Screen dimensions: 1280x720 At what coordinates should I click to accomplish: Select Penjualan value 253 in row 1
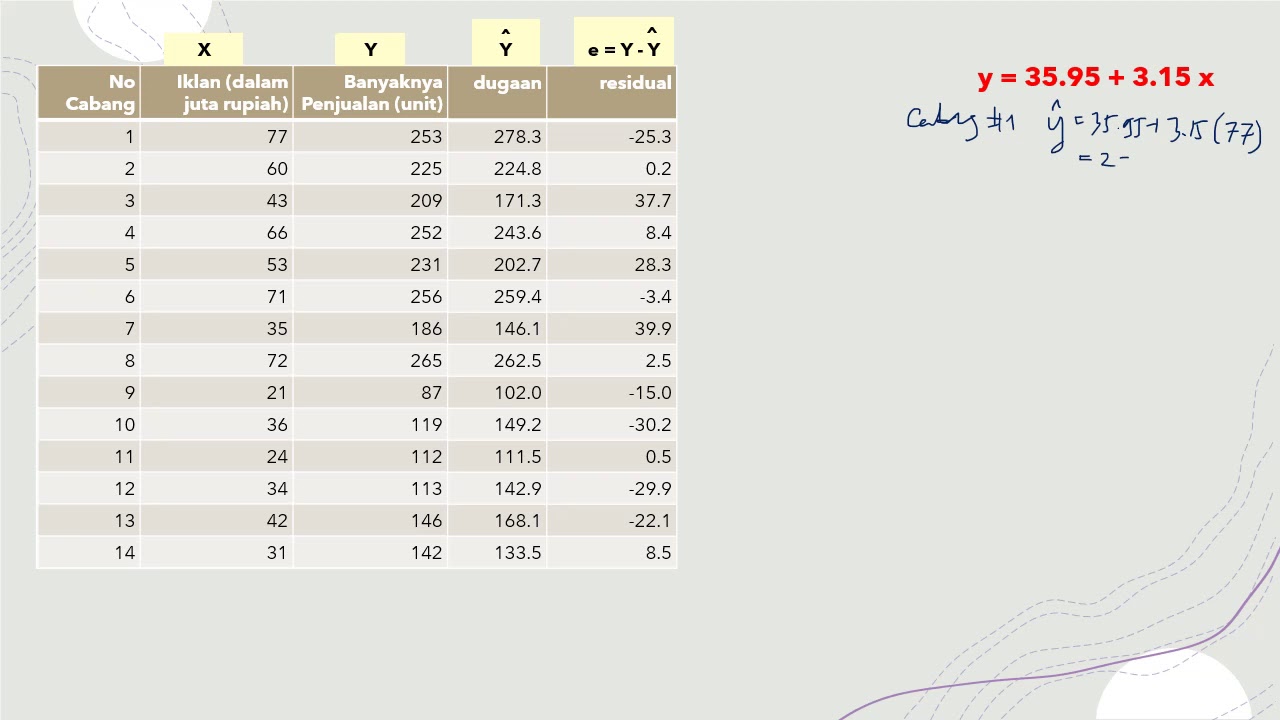point(426,137)
